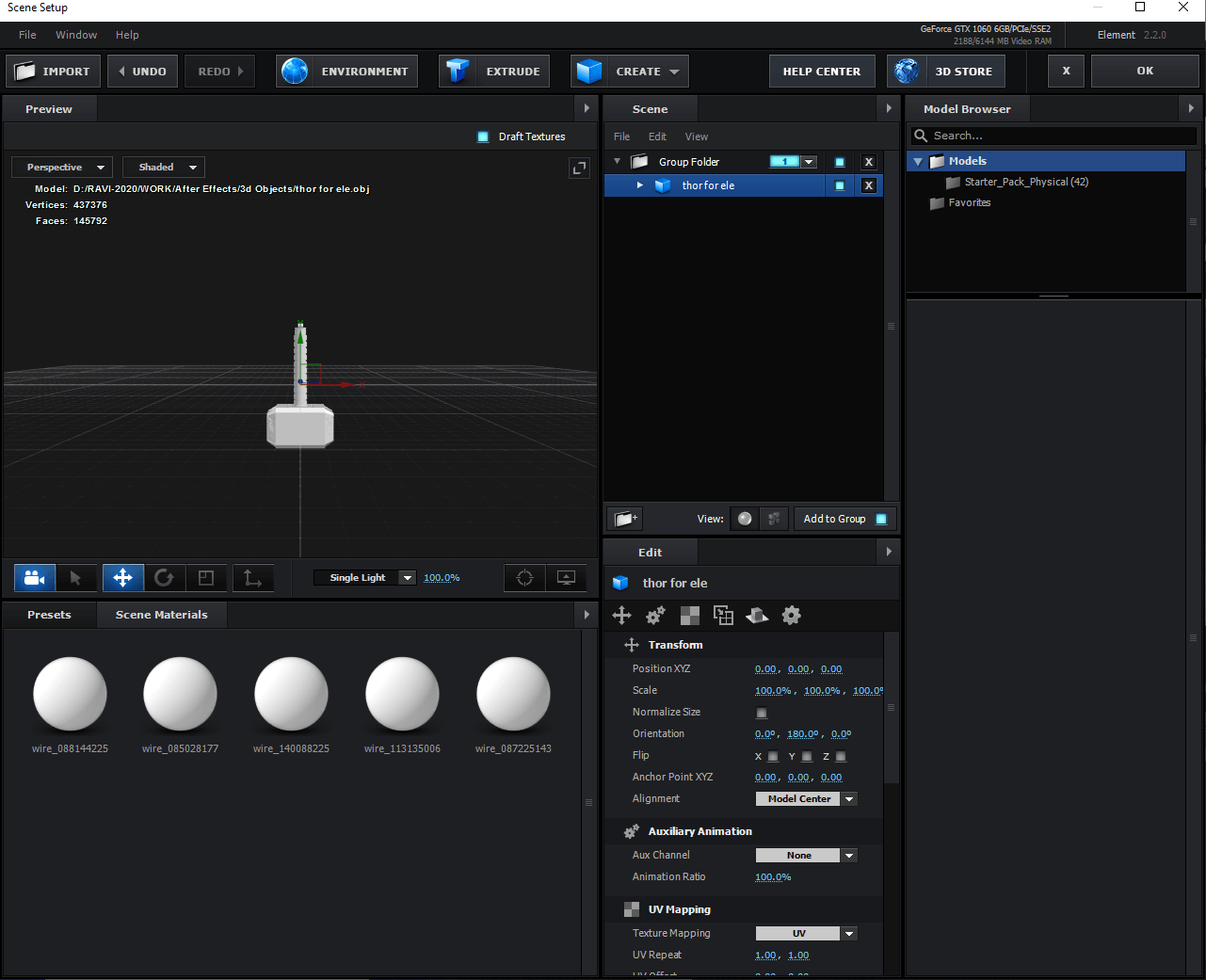Switch Scene view to the cubes icon
Viewport: 1206px width, 980px height.
coord(774,519)
